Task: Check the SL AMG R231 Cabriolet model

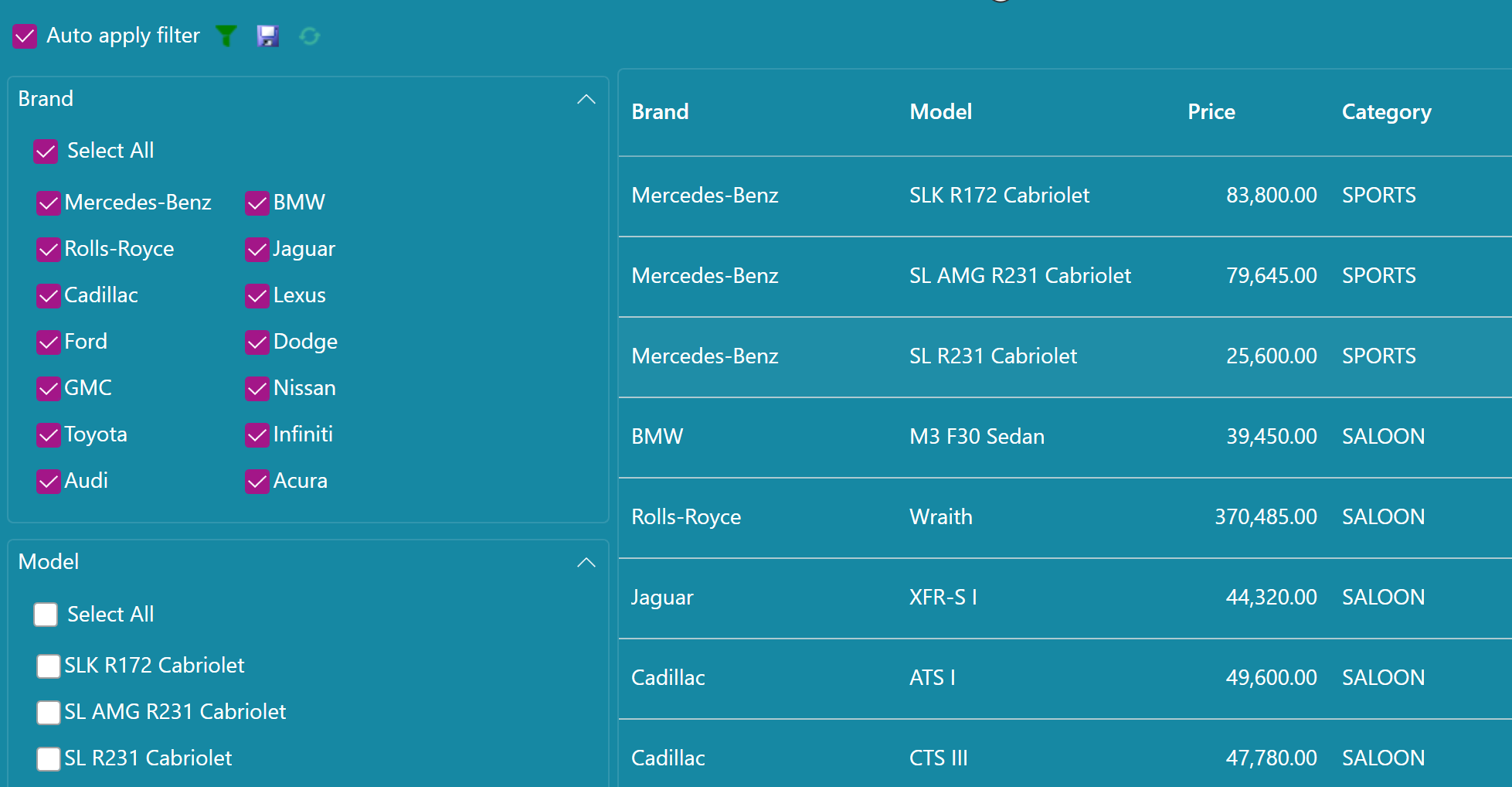Action: tap(48, 712)
